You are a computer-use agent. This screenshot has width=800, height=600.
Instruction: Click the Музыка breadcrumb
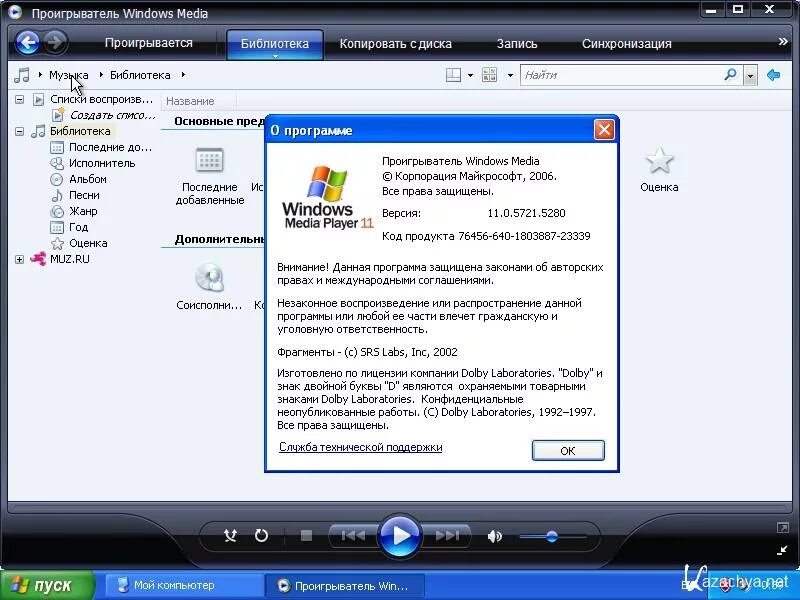pyautogui.click(x=68, y=75)
